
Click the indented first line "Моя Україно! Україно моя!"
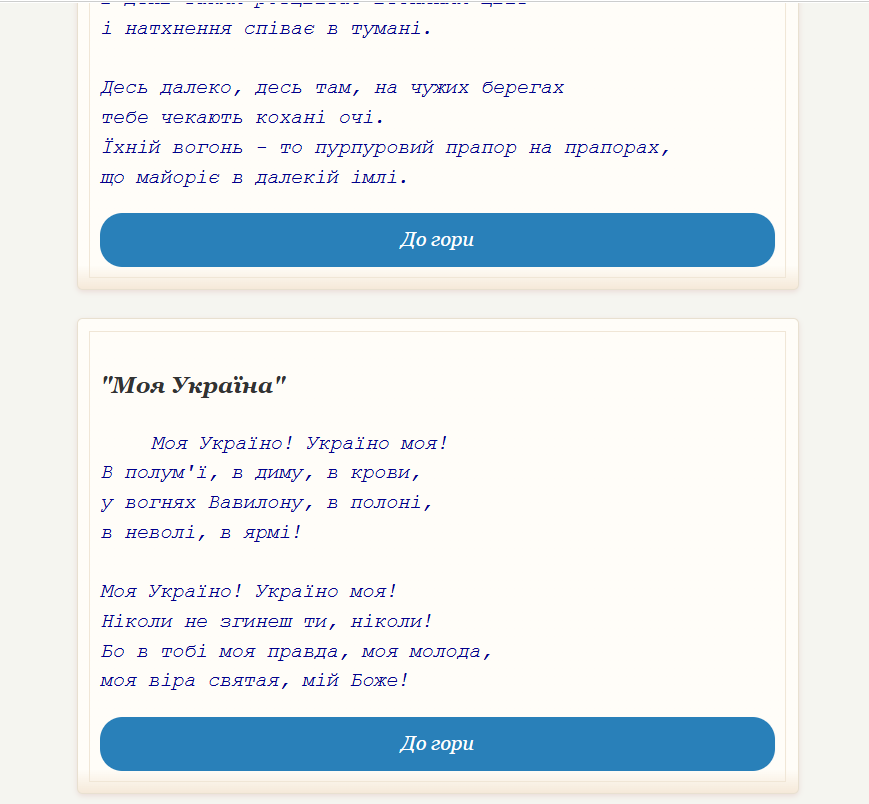(x=300, y=442)
